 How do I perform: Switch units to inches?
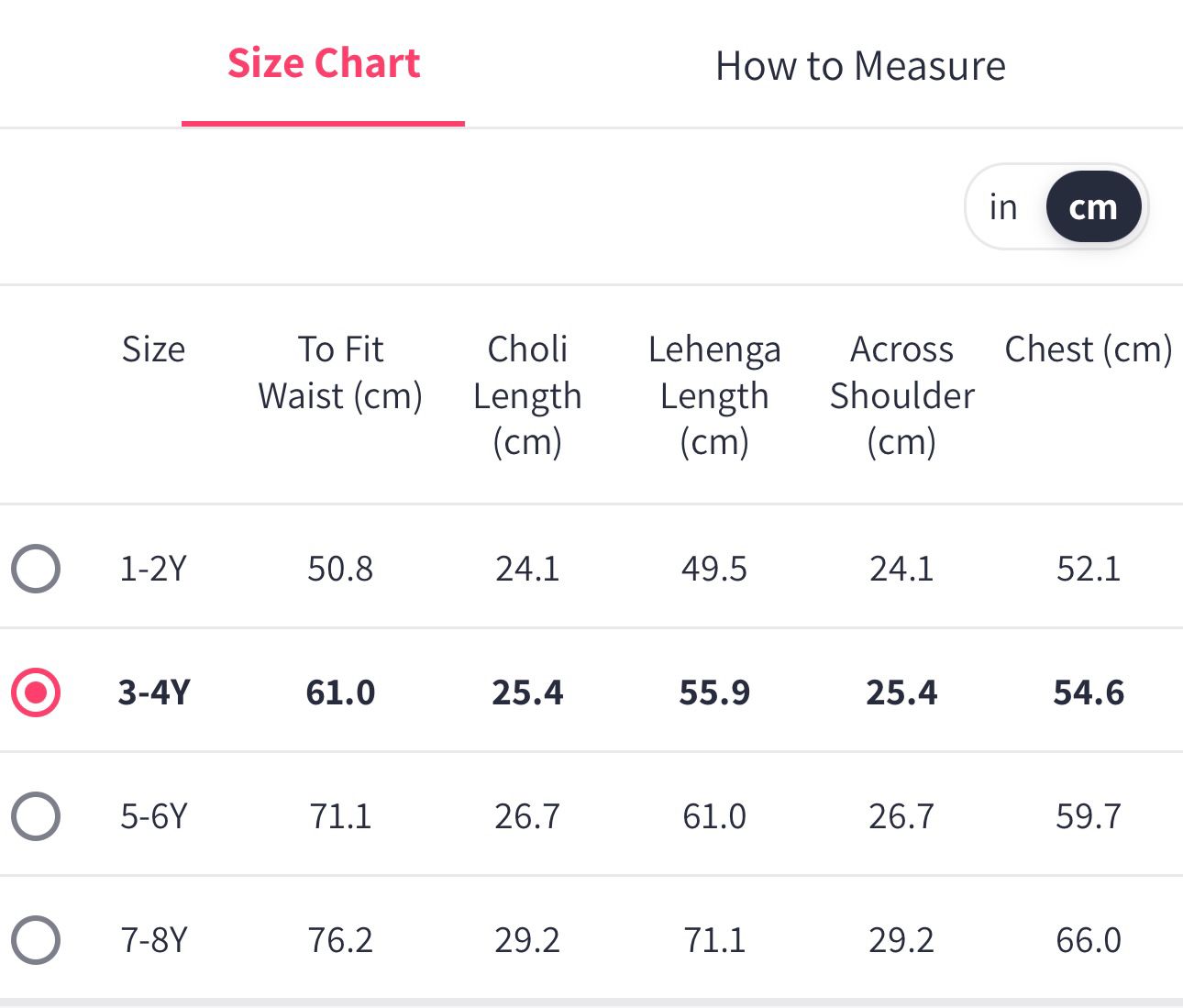click(x=1003, y=207)
